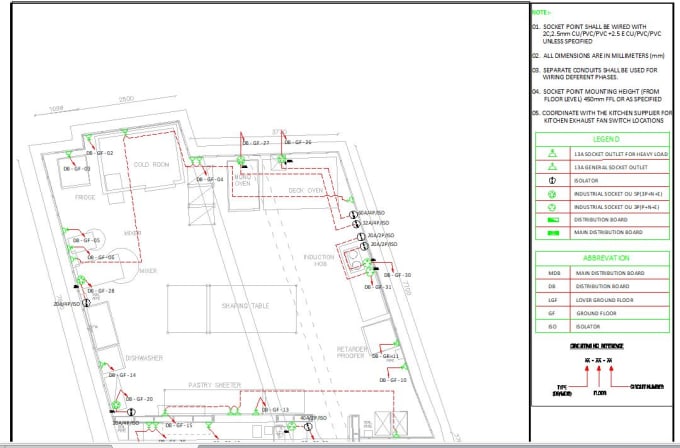Click the INDUCTION HOB label
The height and width of the screenshot is (448, 680).
(319, 260)
